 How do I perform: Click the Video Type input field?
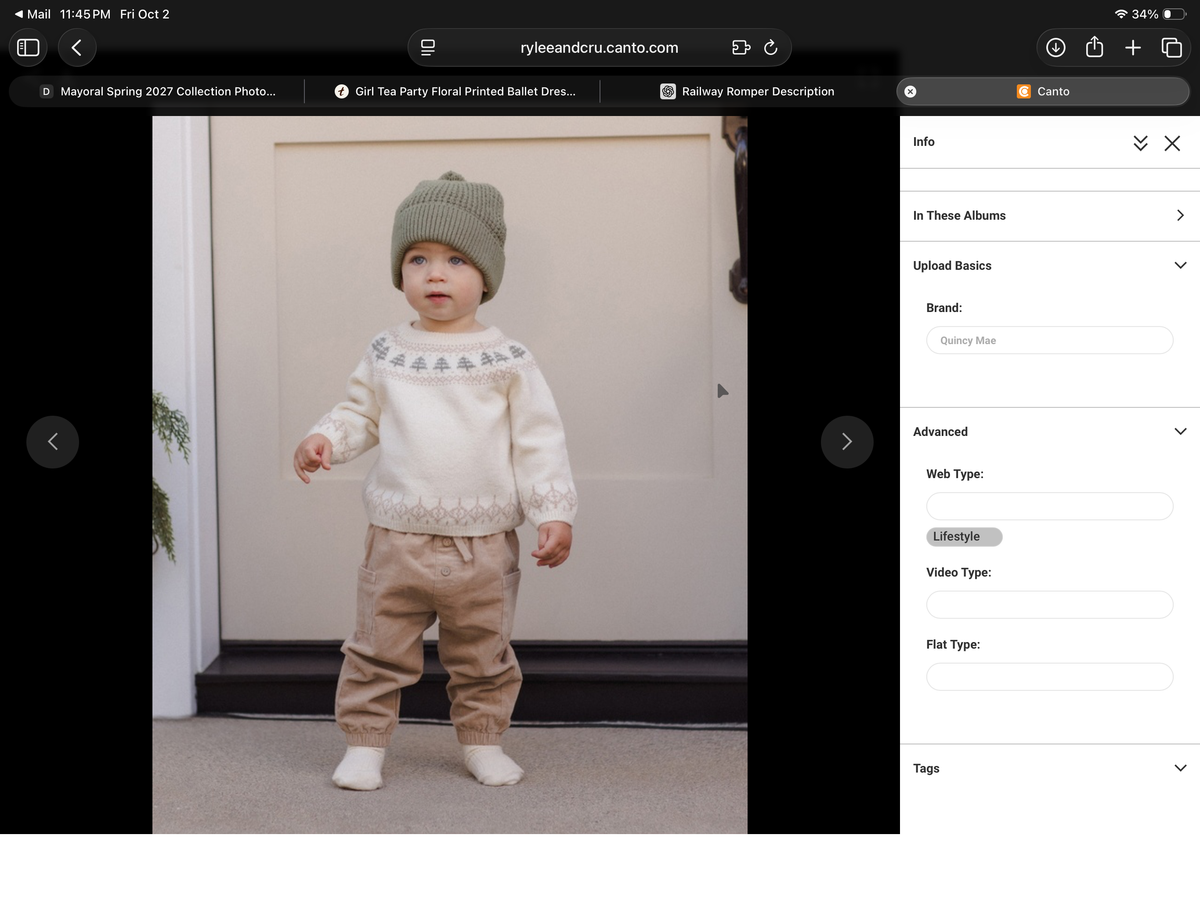(x=1049, y=605)
